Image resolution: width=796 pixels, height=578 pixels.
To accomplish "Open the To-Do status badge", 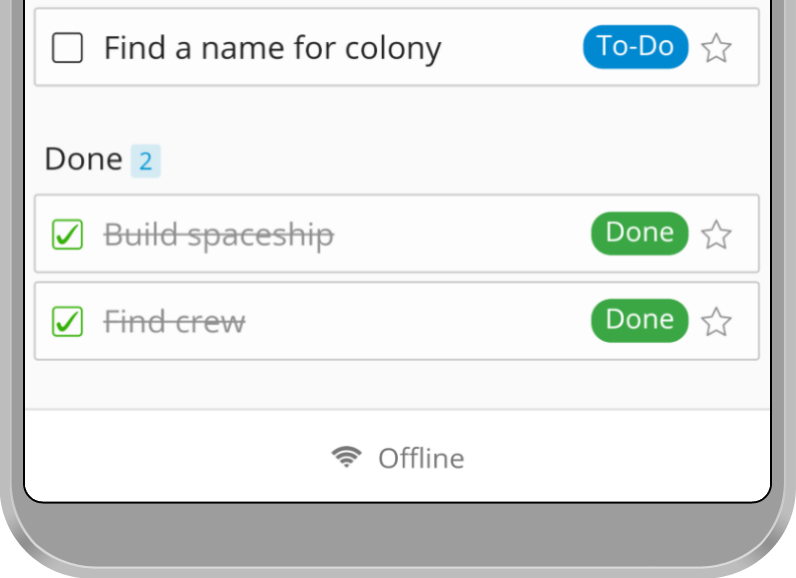I will pos(636,47).
